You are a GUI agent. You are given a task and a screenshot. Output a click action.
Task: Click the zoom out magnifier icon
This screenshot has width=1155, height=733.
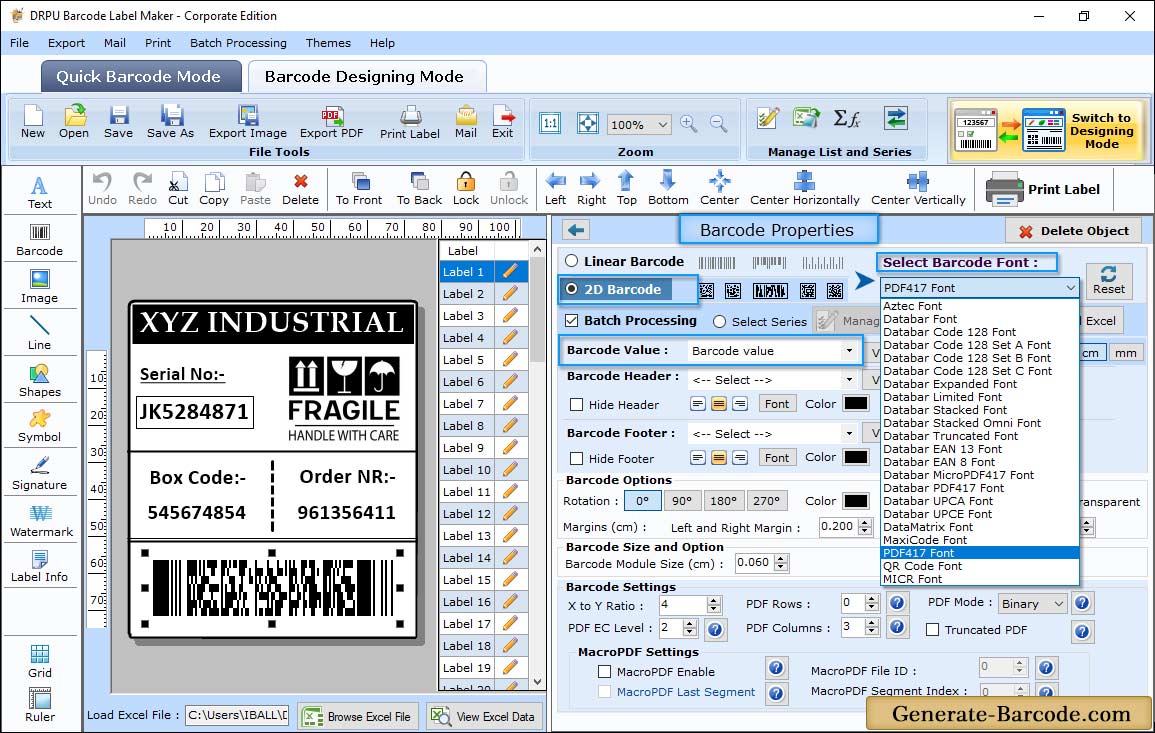pos(718,124)
